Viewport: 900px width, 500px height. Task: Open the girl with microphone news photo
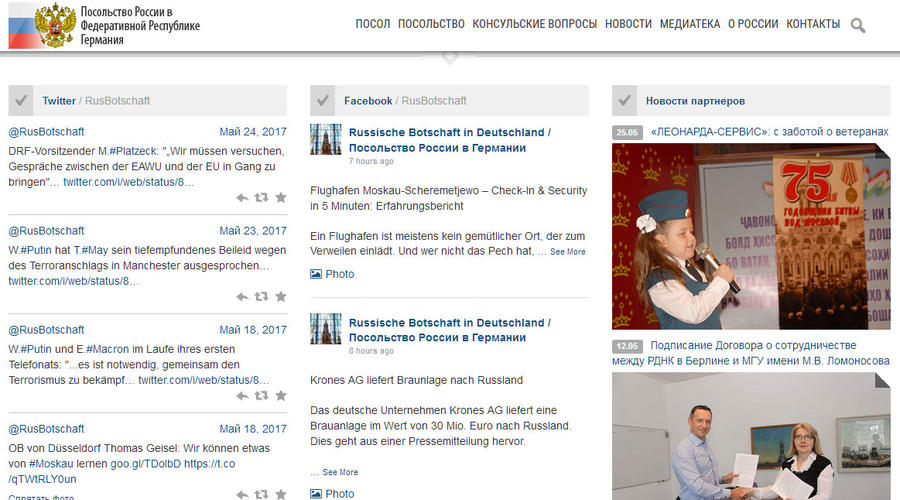point(750,236)
